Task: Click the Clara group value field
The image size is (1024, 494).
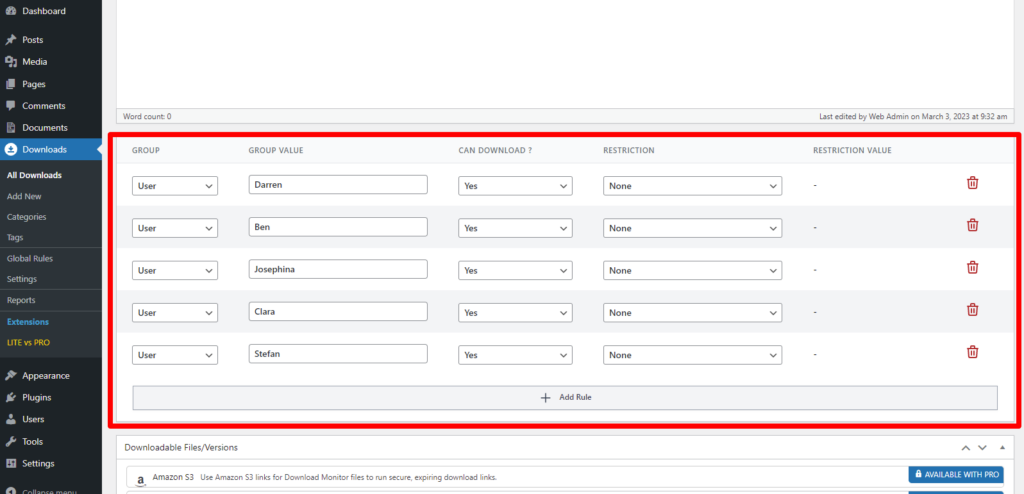Action: coord(338,312)
